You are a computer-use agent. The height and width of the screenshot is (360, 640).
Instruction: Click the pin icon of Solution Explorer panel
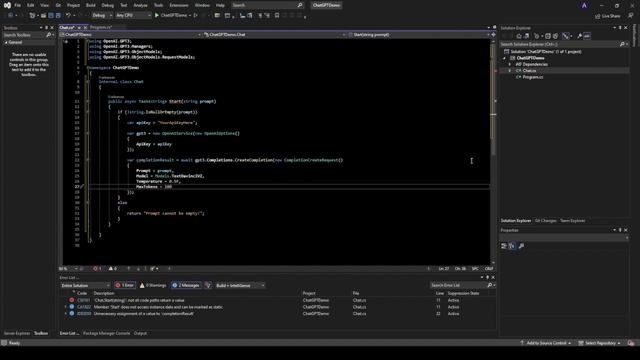pos(620,28)
